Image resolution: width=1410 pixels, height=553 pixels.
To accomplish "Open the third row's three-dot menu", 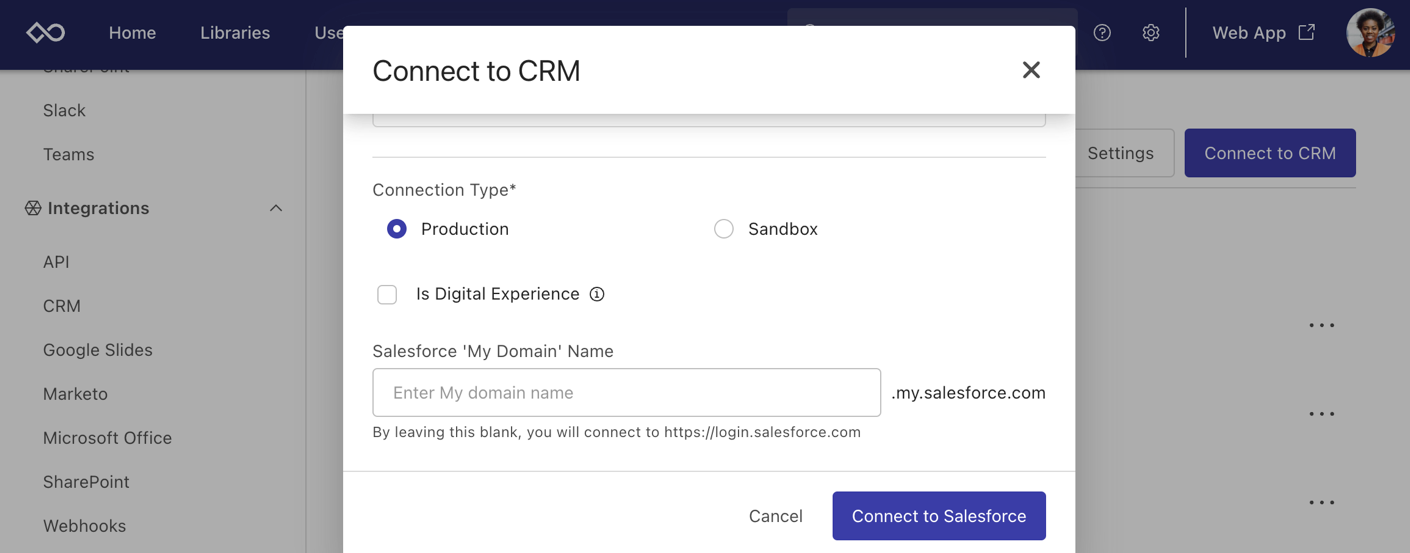I will point(1322,502).
